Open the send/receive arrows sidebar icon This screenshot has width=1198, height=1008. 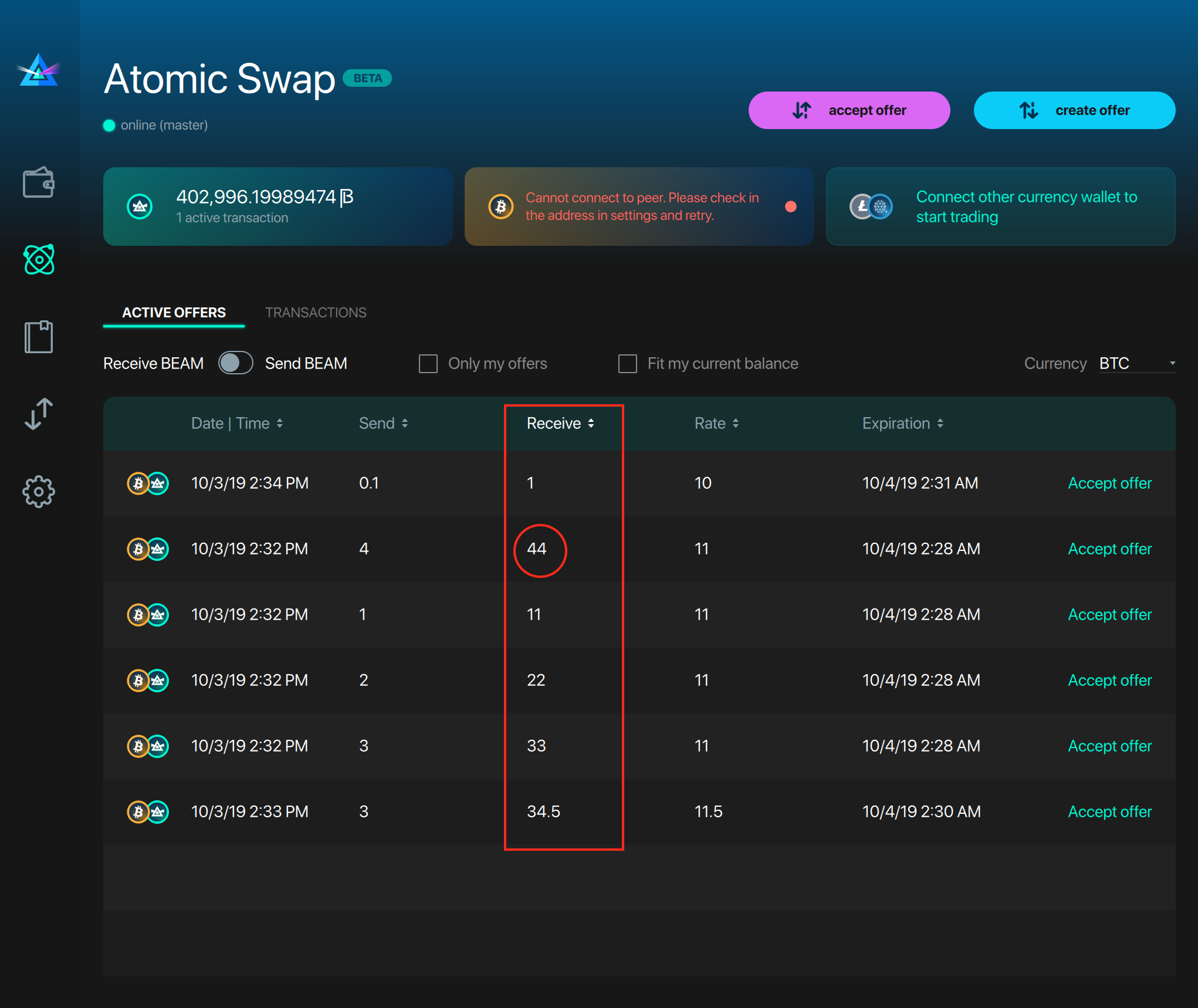tap(39, 414)
